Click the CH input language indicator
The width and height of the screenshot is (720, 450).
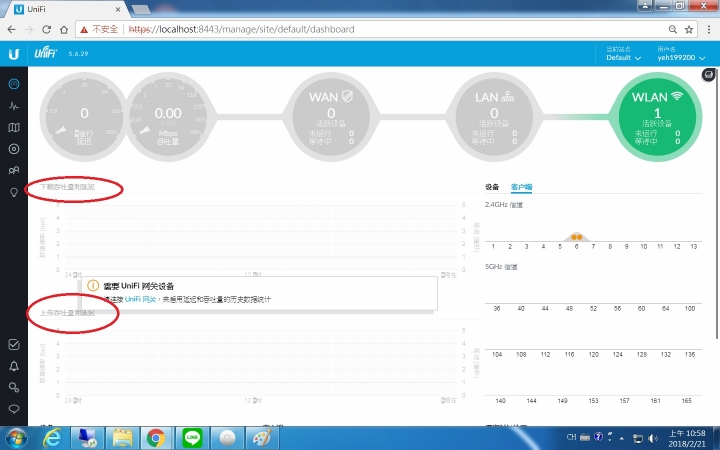pos(571,437)
